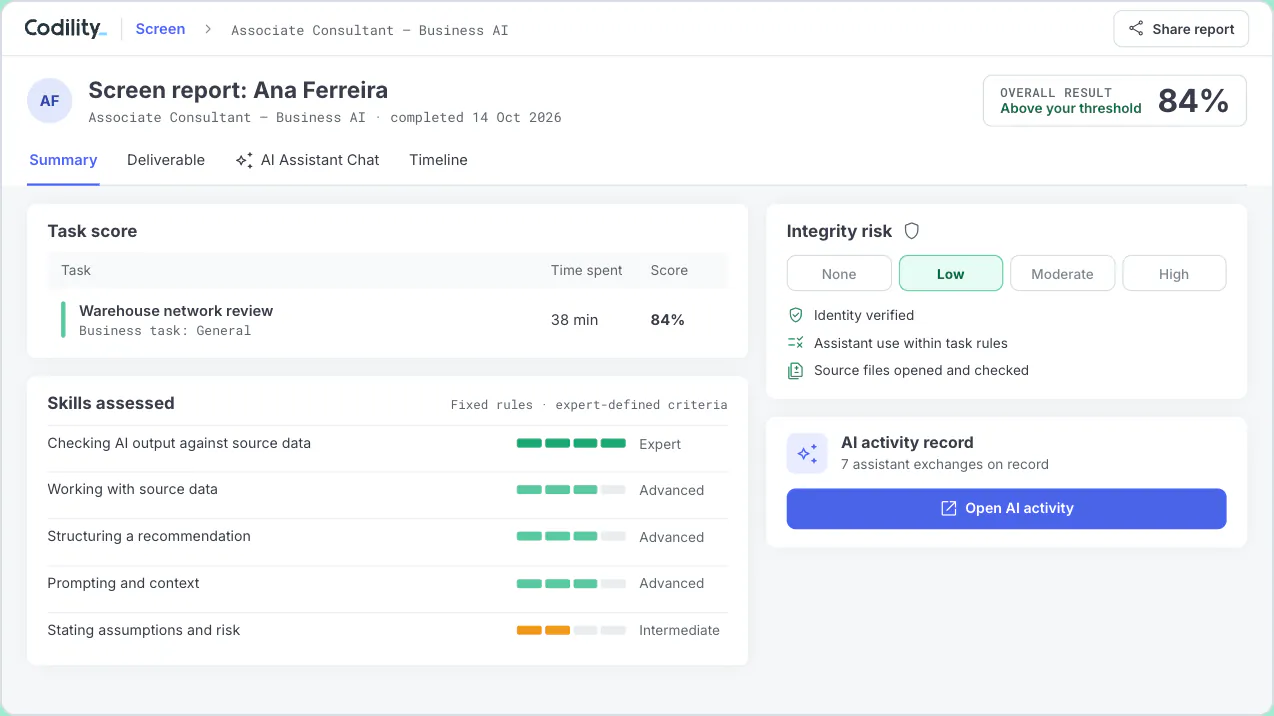Select the Low integrity risk option
The image size is (1274, 716).
[951, 273]
